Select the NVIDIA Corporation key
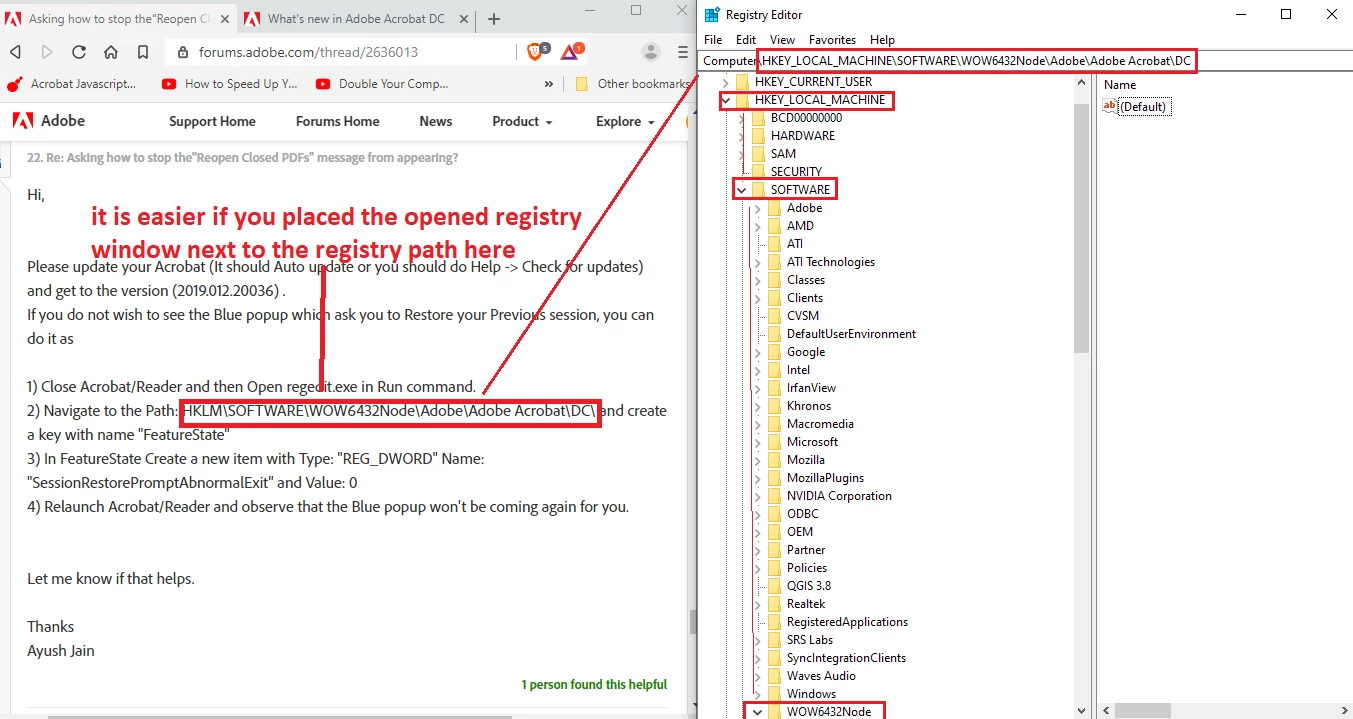 click(x=839, y=496)
